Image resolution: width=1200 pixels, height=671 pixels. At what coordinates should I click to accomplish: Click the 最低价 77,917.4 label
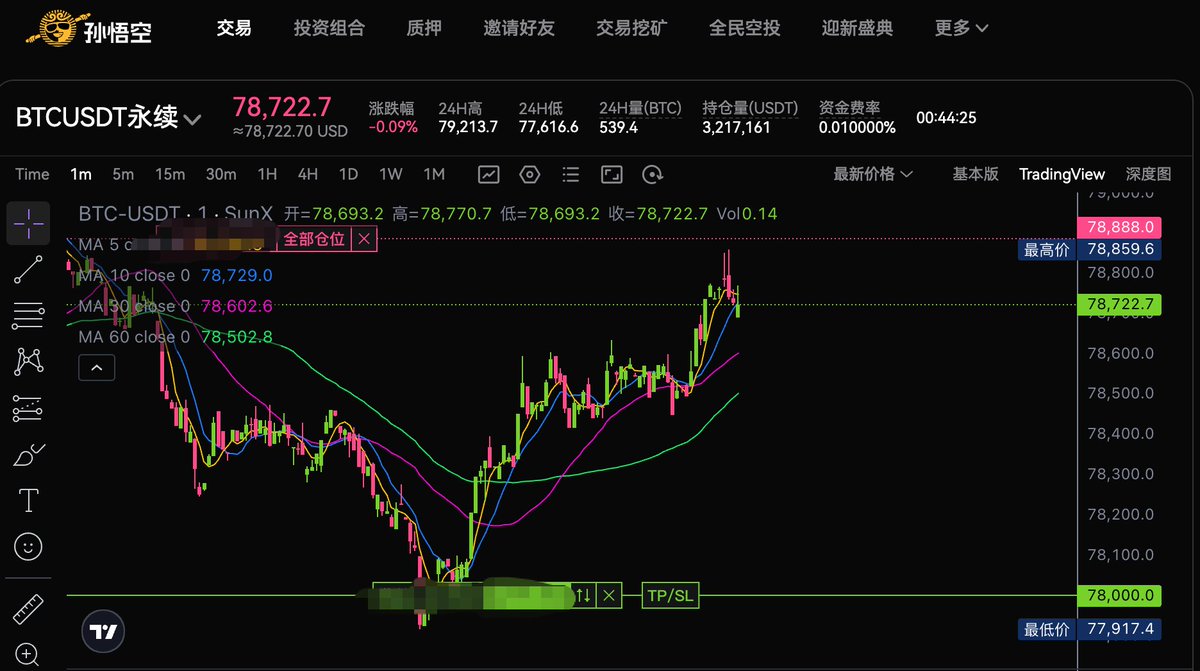[x=1089, y=629]
